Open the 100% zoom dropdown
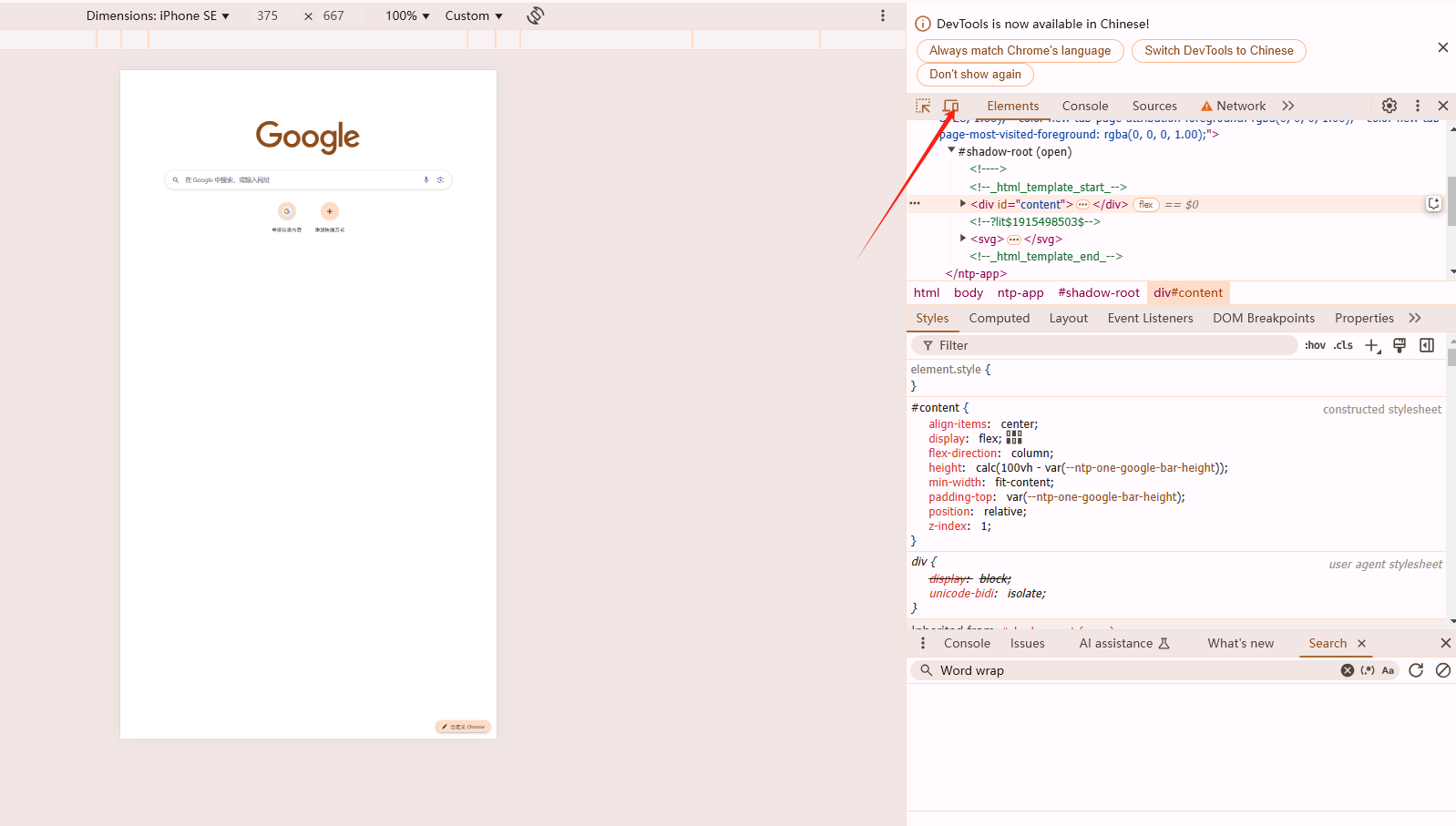This screenshot has width=1456, height=826. click(407, 15)
